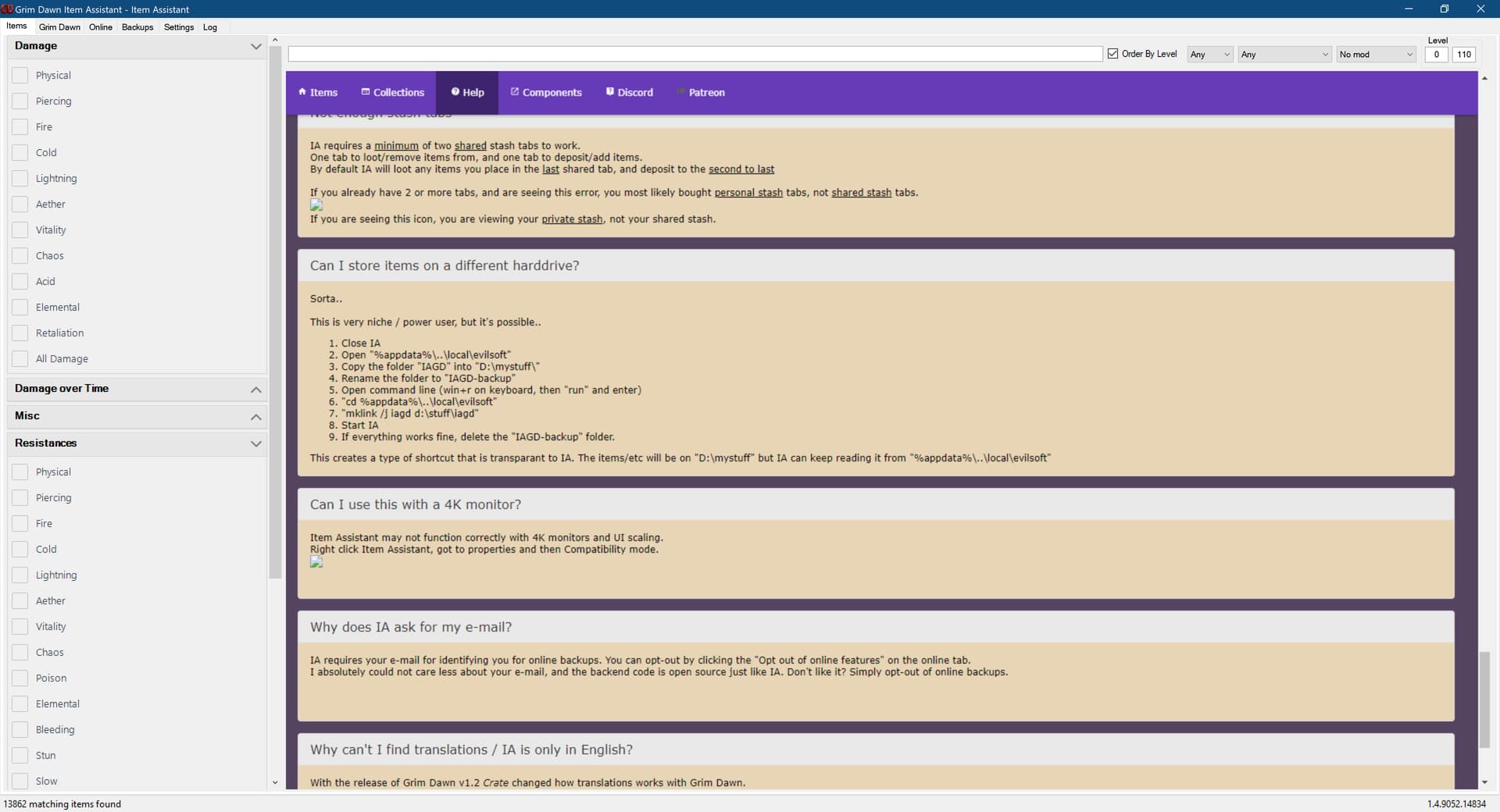Click the broken image icon under 4K monitor section

(316, 562)
